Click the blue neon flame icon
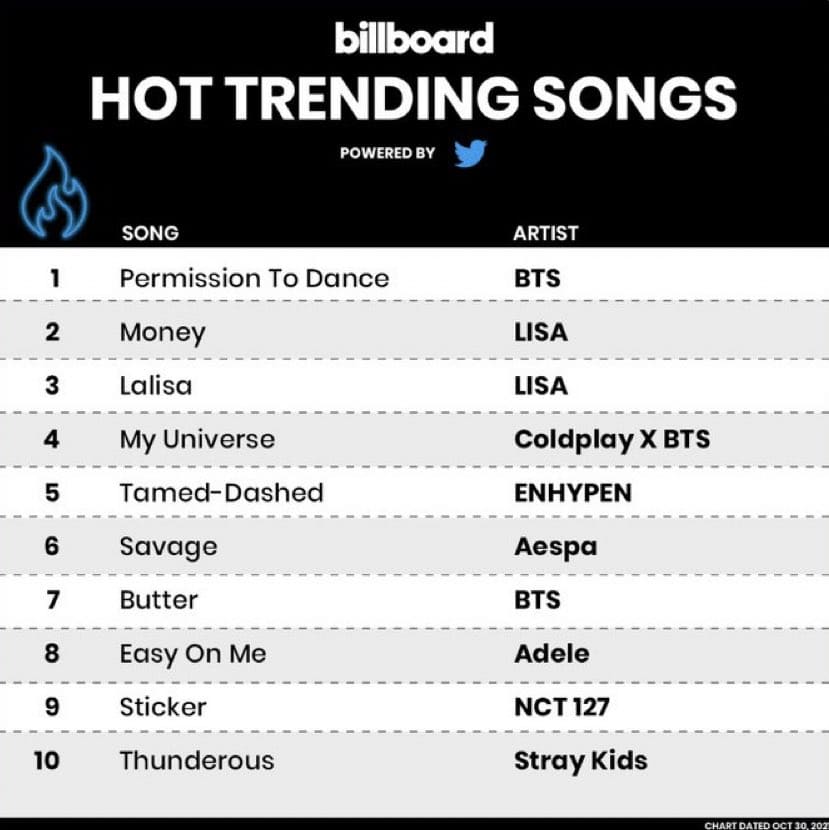This screenshot has height=830, width=829. tap(54, 192)
